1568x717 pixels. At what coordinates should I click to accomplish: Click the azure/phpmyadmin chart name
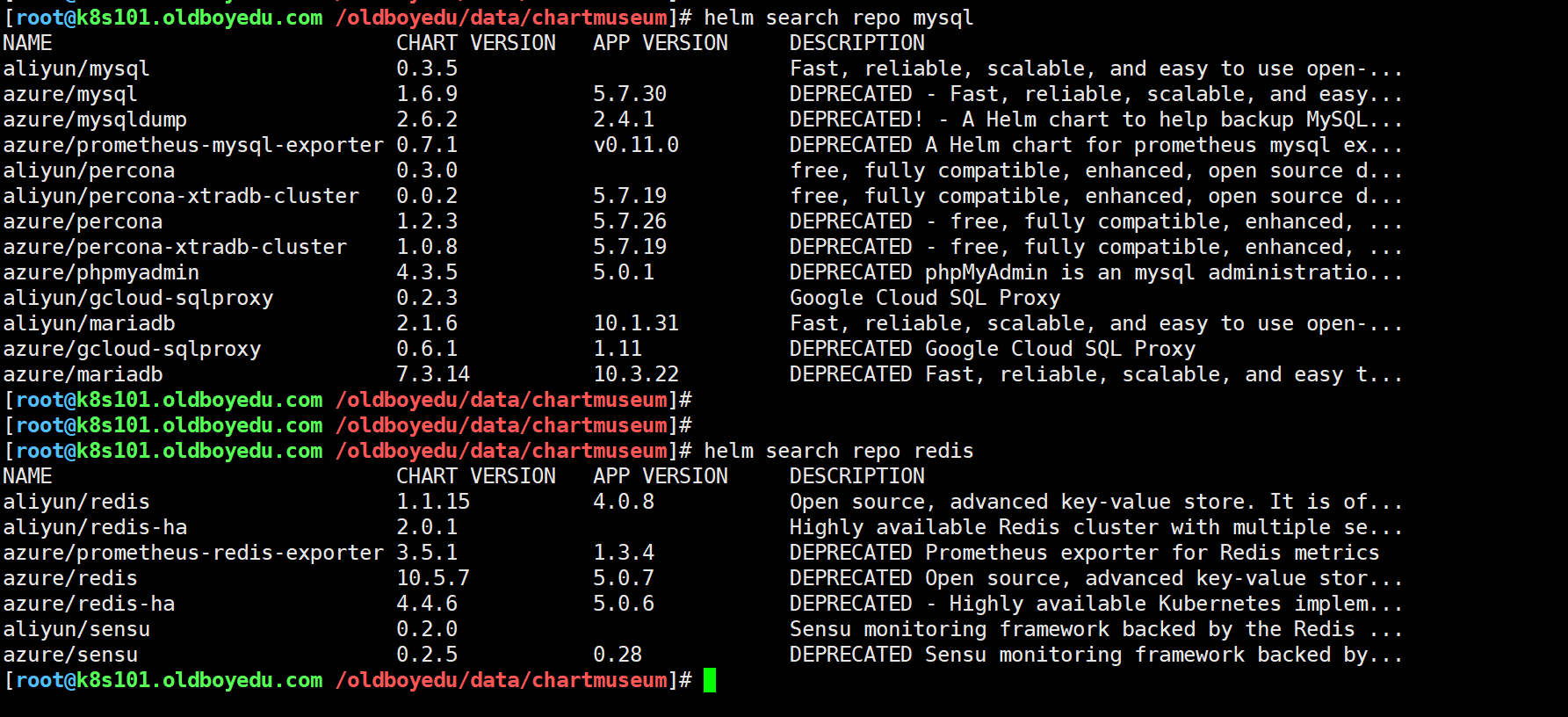[101, 272]
